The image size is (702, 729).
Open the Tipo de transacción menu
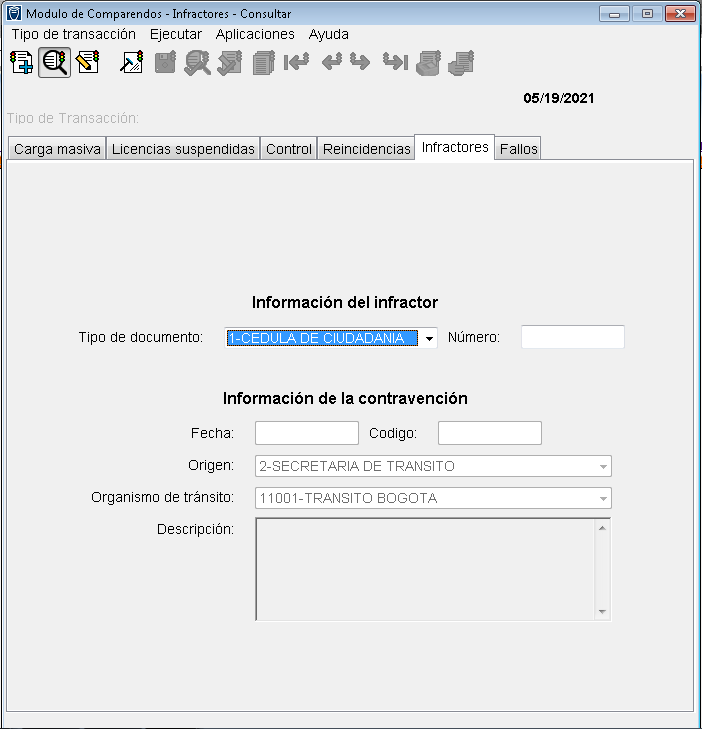(73, 34)
